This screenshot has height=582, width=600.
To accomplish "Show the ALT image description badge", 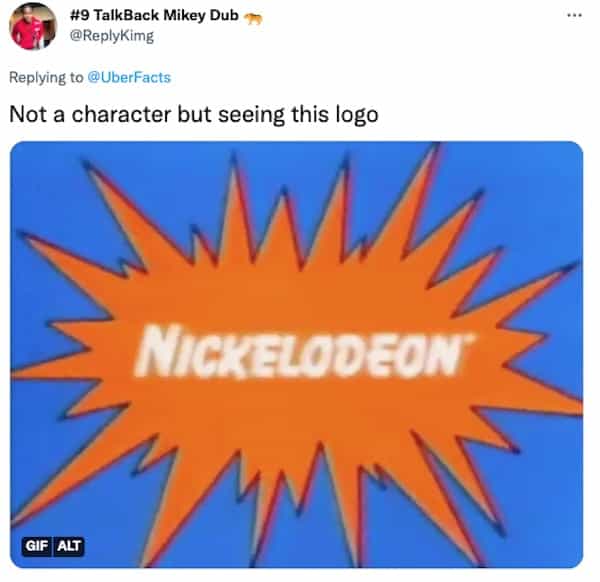I will 69,546.
